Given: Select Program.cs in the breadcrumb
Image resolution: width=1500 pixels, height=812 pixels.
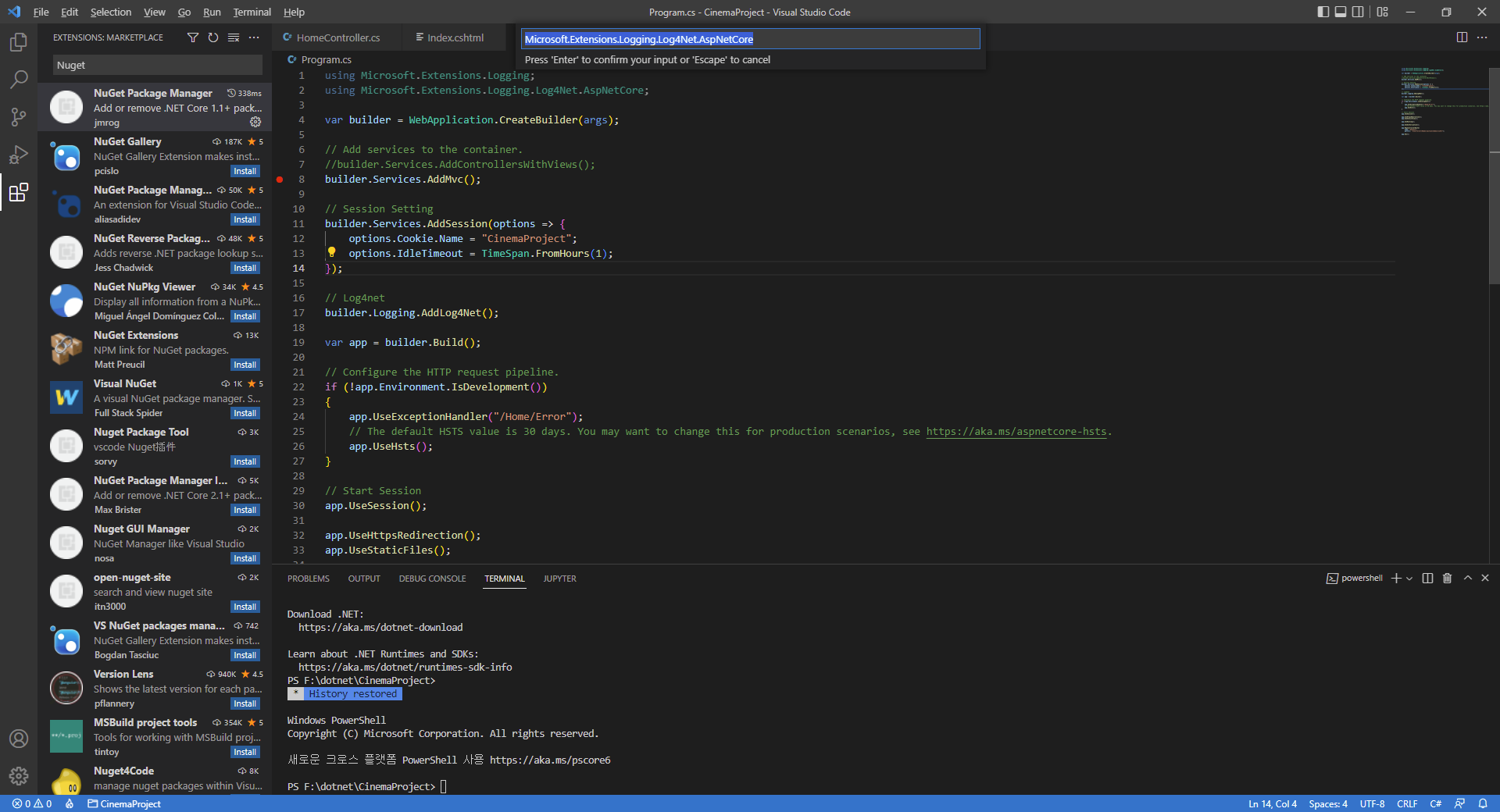Looking at the screenshot, I should (320, 59).
